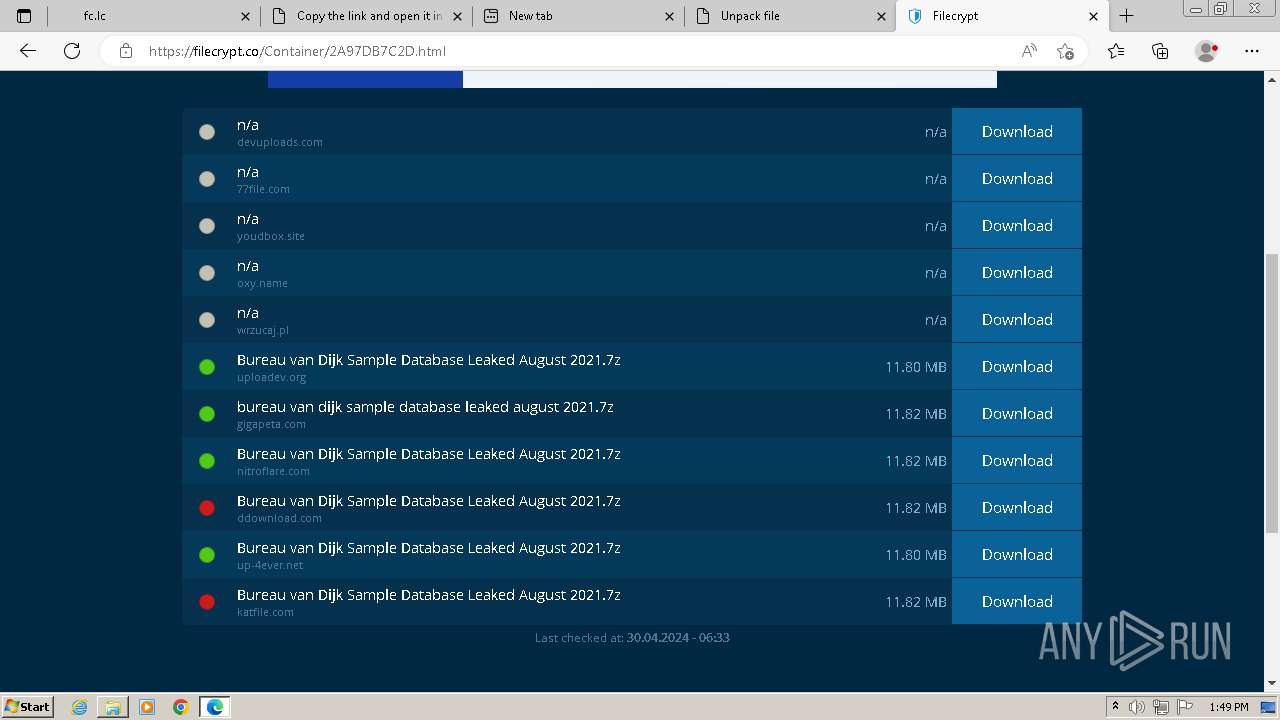Download from nitroflare.com mirror
The image size is (1280, 720).
coord(1017,460)
